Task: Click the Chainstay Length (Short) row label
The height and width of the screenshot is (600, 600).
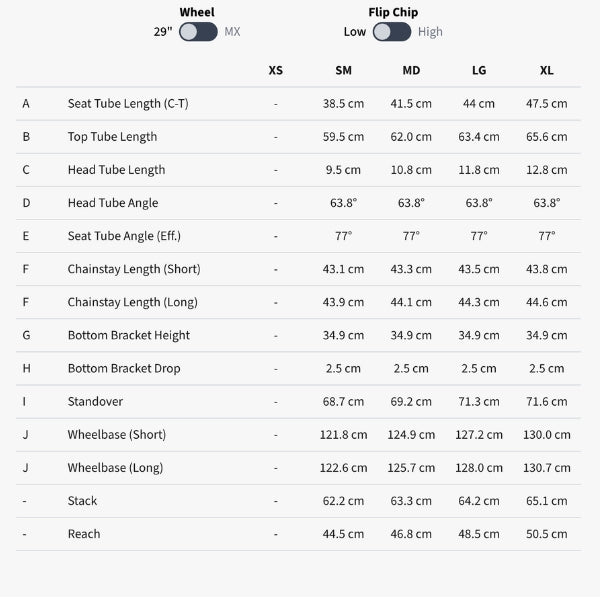Action: (134, 269)
